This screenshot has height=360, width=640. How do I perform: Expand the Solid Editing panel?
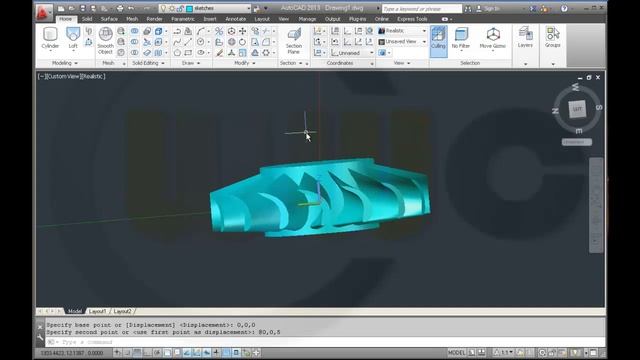pyautogui.click(x=148, y=63)
